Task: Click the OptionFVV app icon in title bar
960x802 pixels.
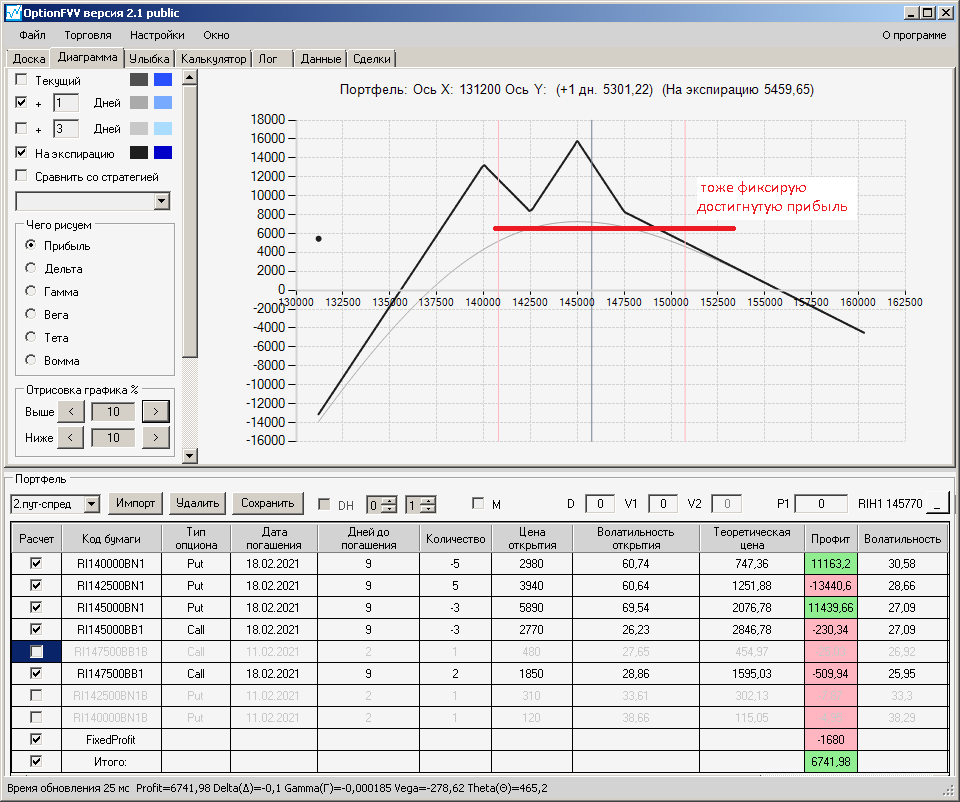Action: (x=13, y=12)
